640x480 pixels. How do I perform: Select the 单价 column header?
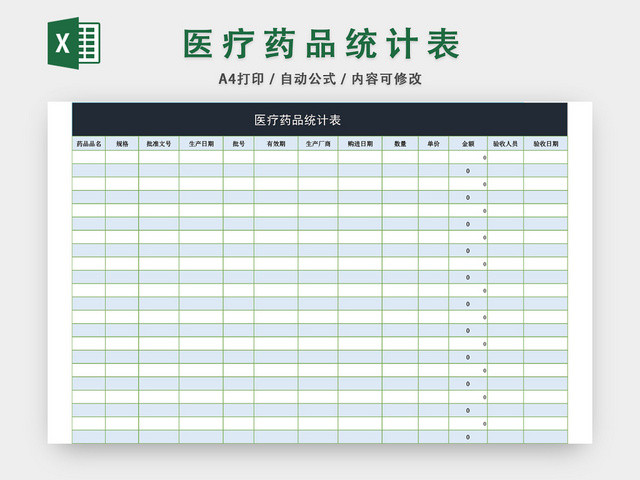tap(433, 144)
